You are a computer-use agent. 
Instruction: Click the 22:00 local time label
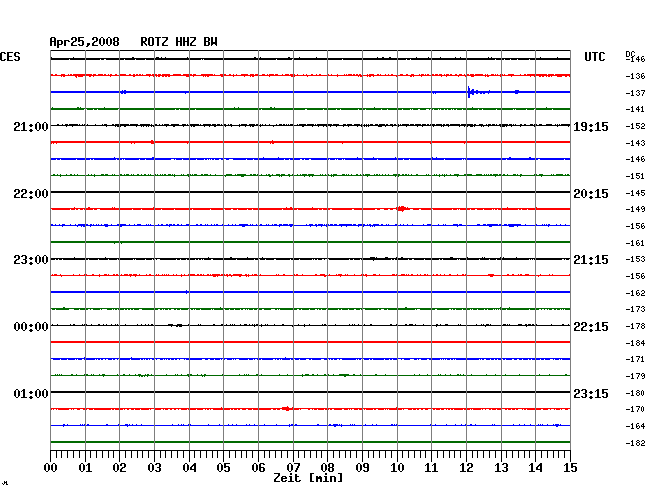pos(31,194)
